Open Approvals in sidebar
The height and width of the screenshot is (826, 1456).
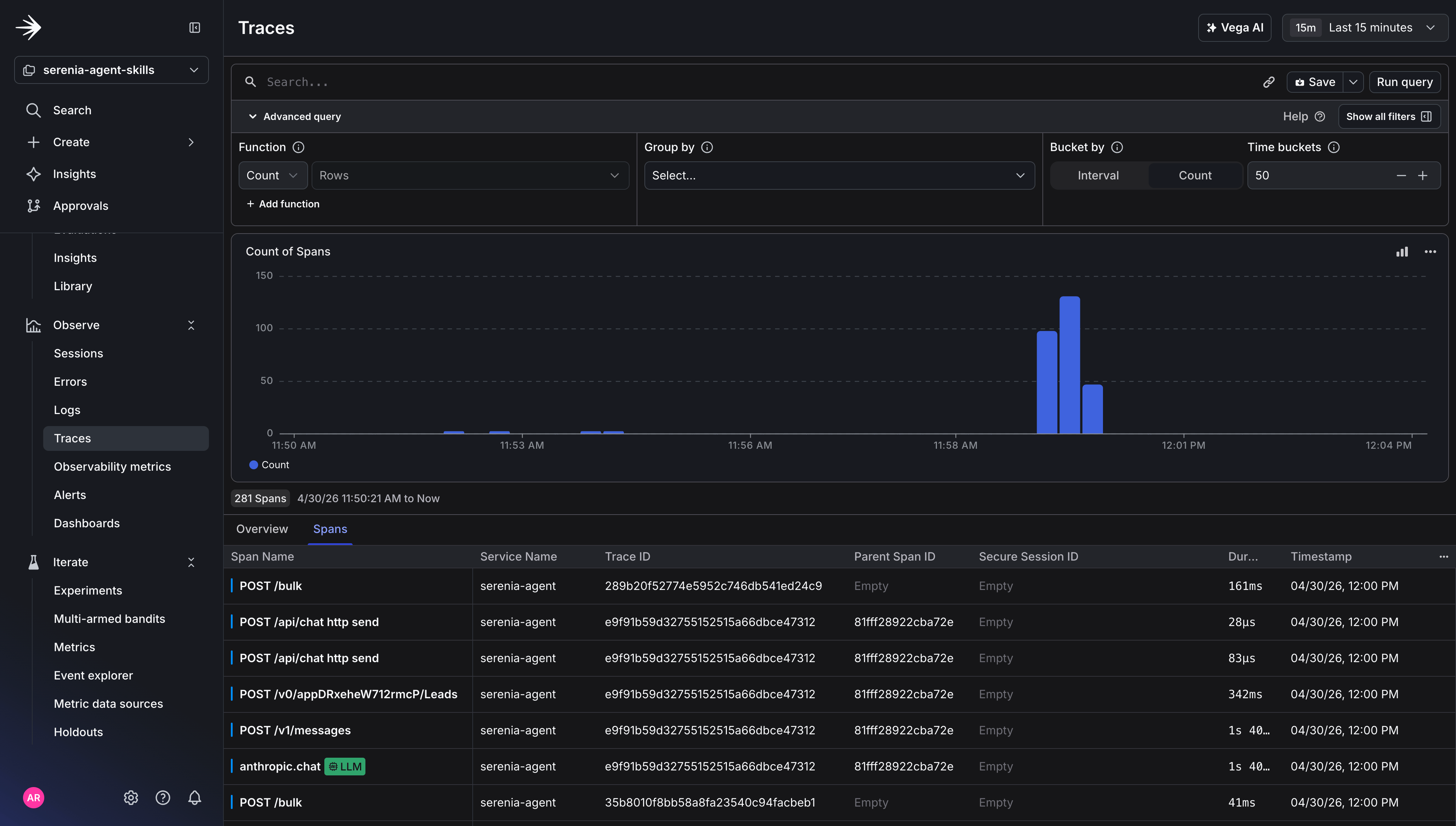click(x=81, y=206)
